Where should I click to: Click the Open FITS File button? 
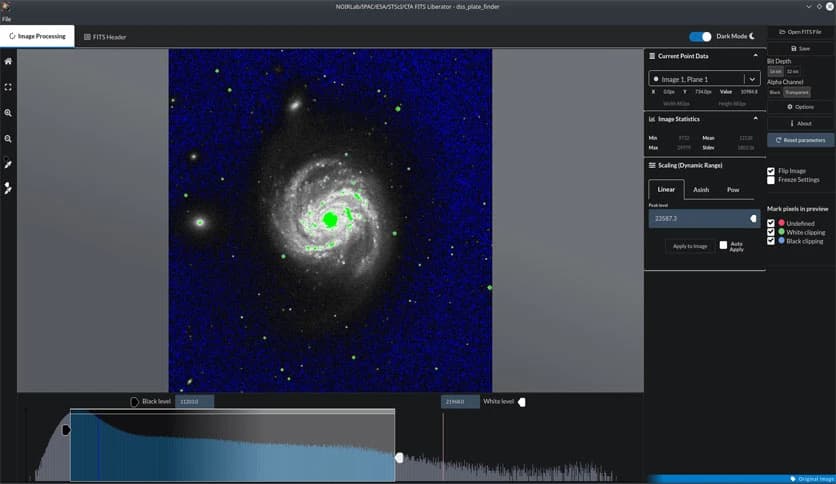coord(800,32)
